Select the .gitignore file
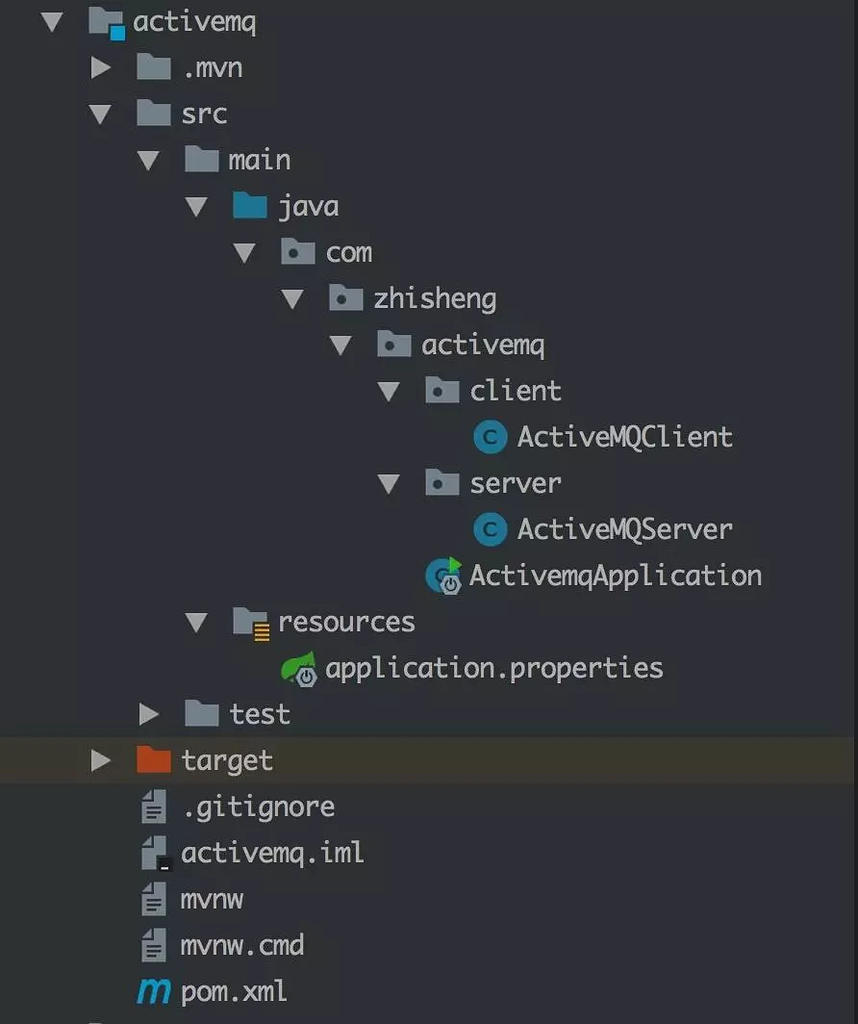This screenshot has height=1024, width=858. click(258, 806)
